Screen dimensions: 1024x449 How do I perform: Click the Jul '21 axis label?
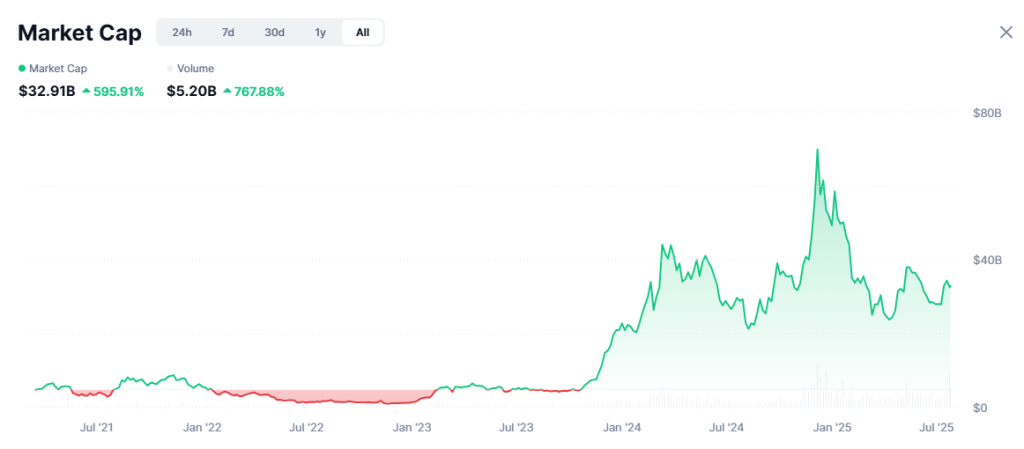[97, 429]
